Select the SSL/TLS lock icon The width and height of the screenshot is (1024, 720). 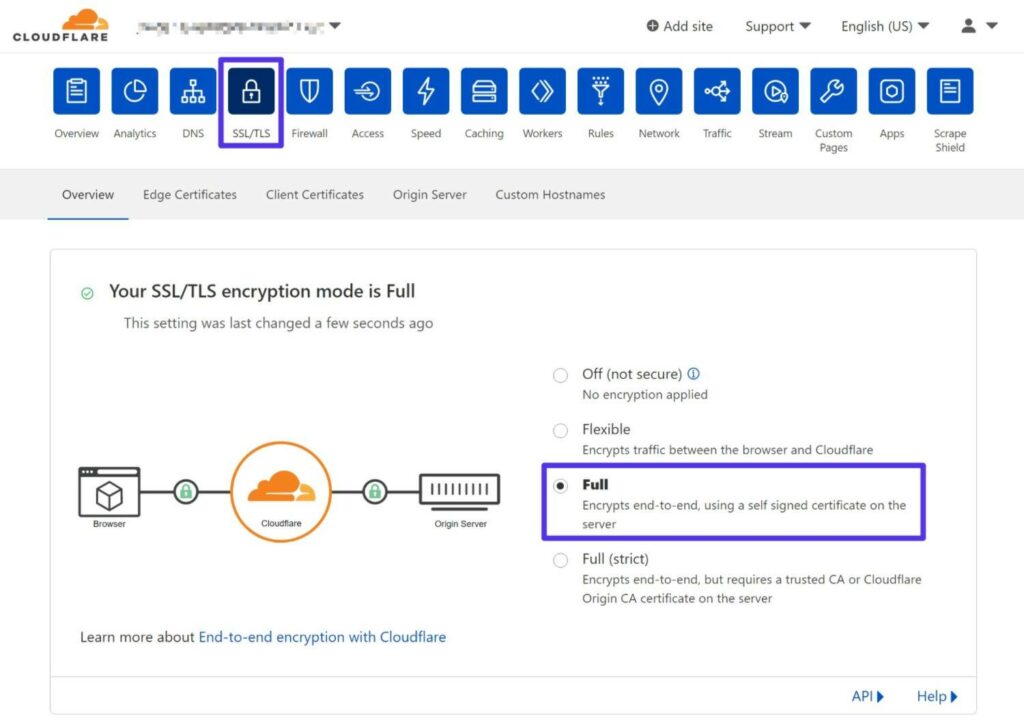pos(250,90)
